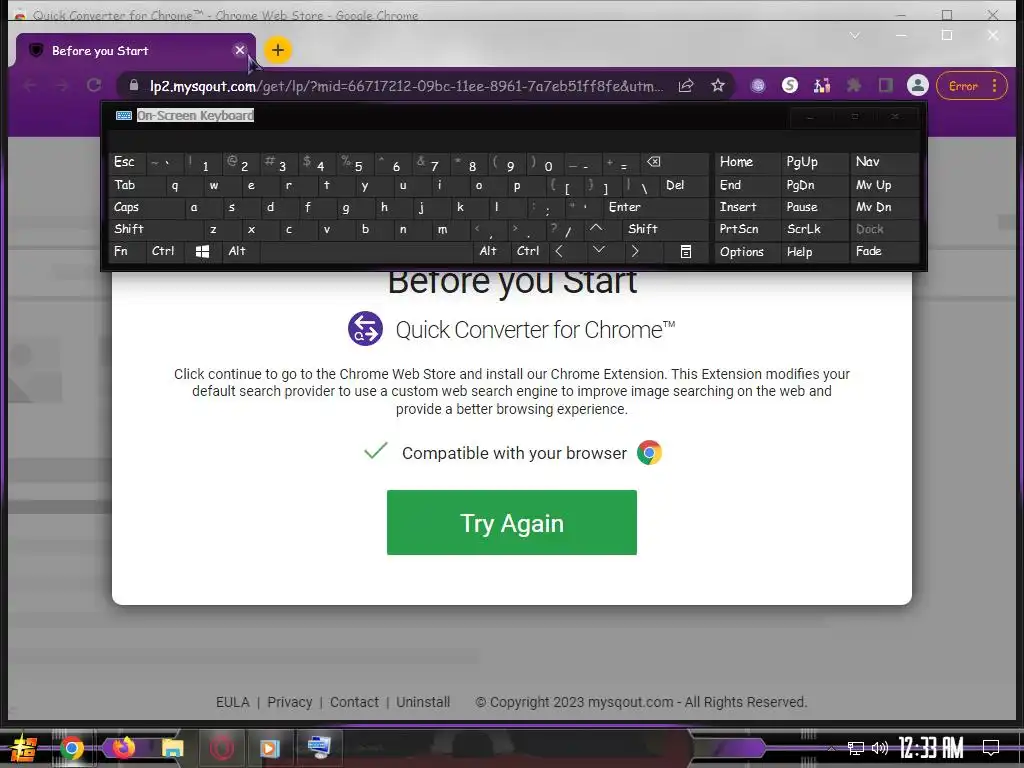This screenshot has width=1024, height=768.
Task: Click the volume icon in system tray
Action: coord(879,748)
